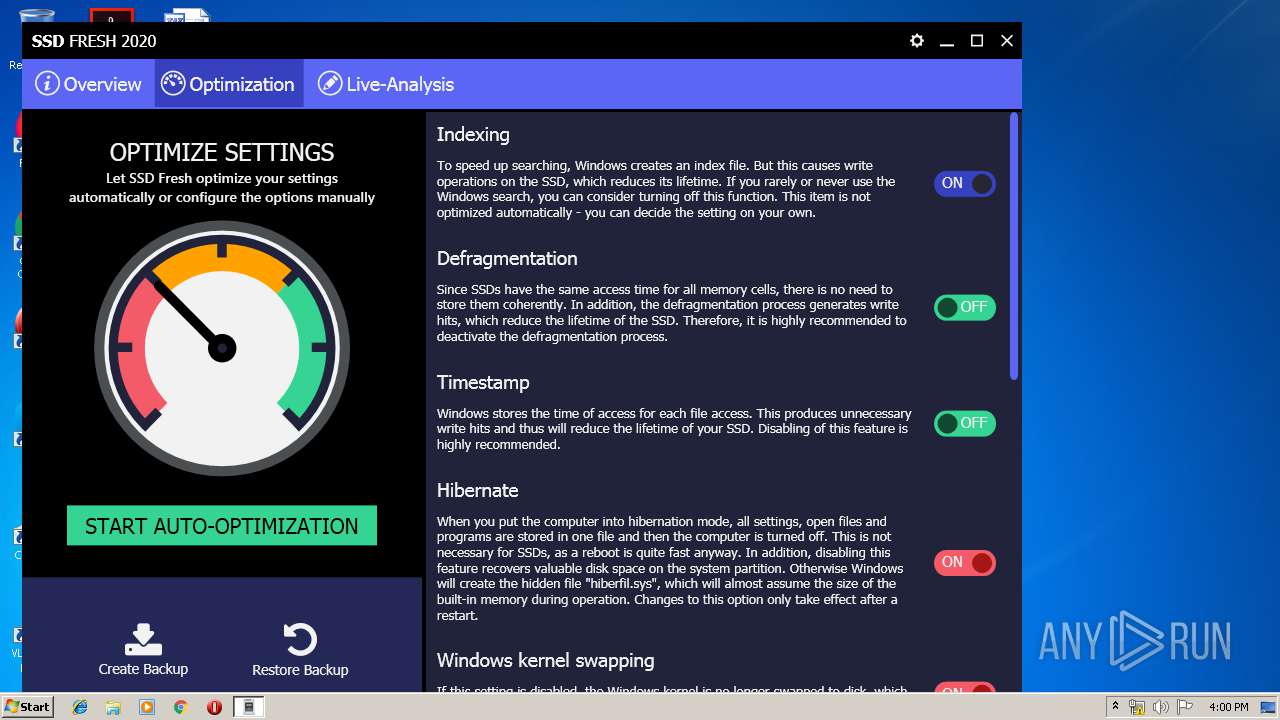Image resolution: width=1280 pixels, height=720 pixels.
Task: Maximize the SSD Fresh window
Action: pos(977,41)
